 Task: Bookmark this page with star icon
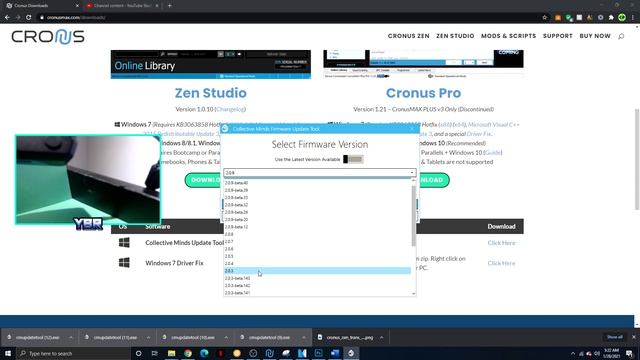544,18
